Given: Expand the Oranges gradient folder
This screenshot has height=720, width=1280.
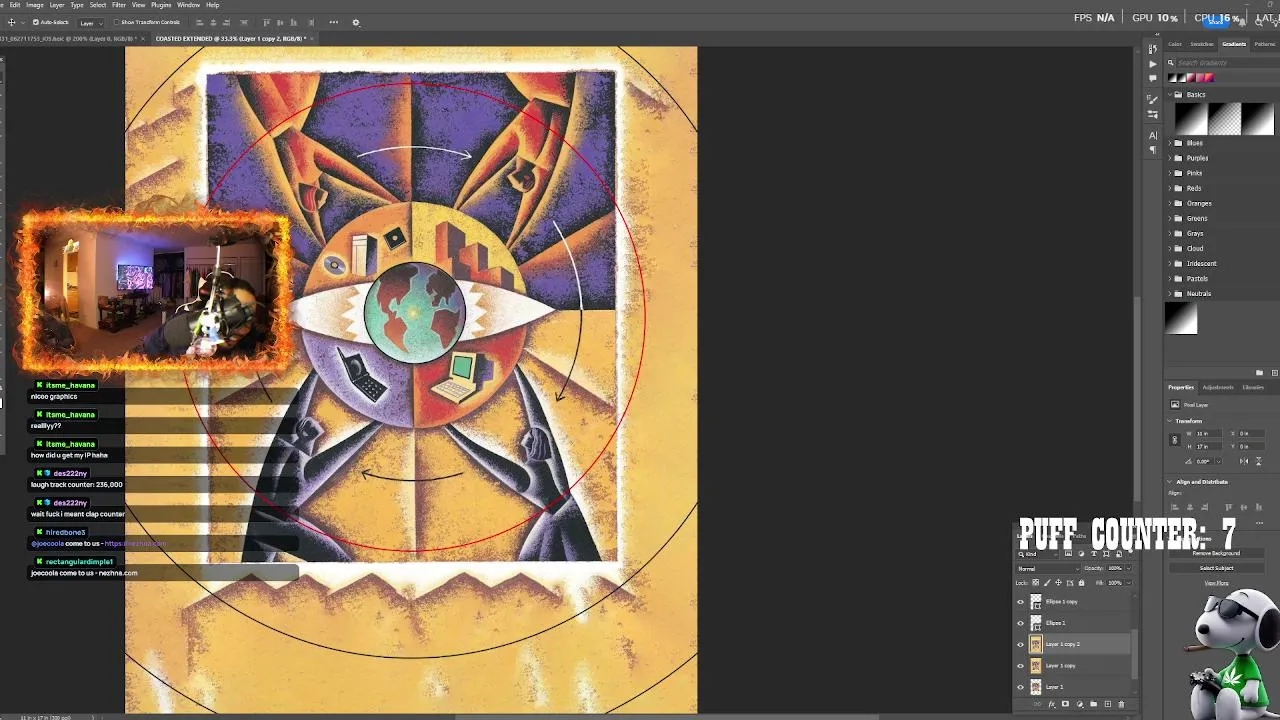Looking at the screenshot, I should (1170, 203).
